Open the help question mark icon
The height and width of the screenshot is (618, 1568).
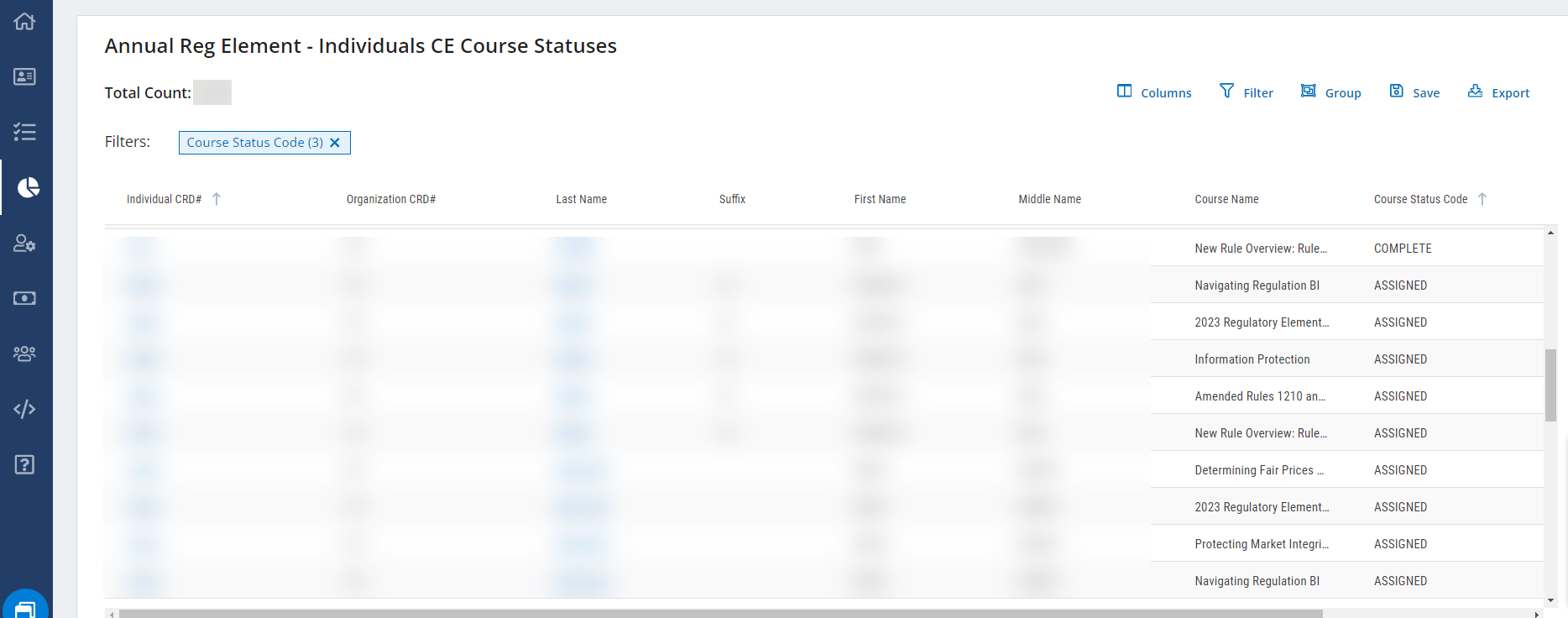pos(24,464)
